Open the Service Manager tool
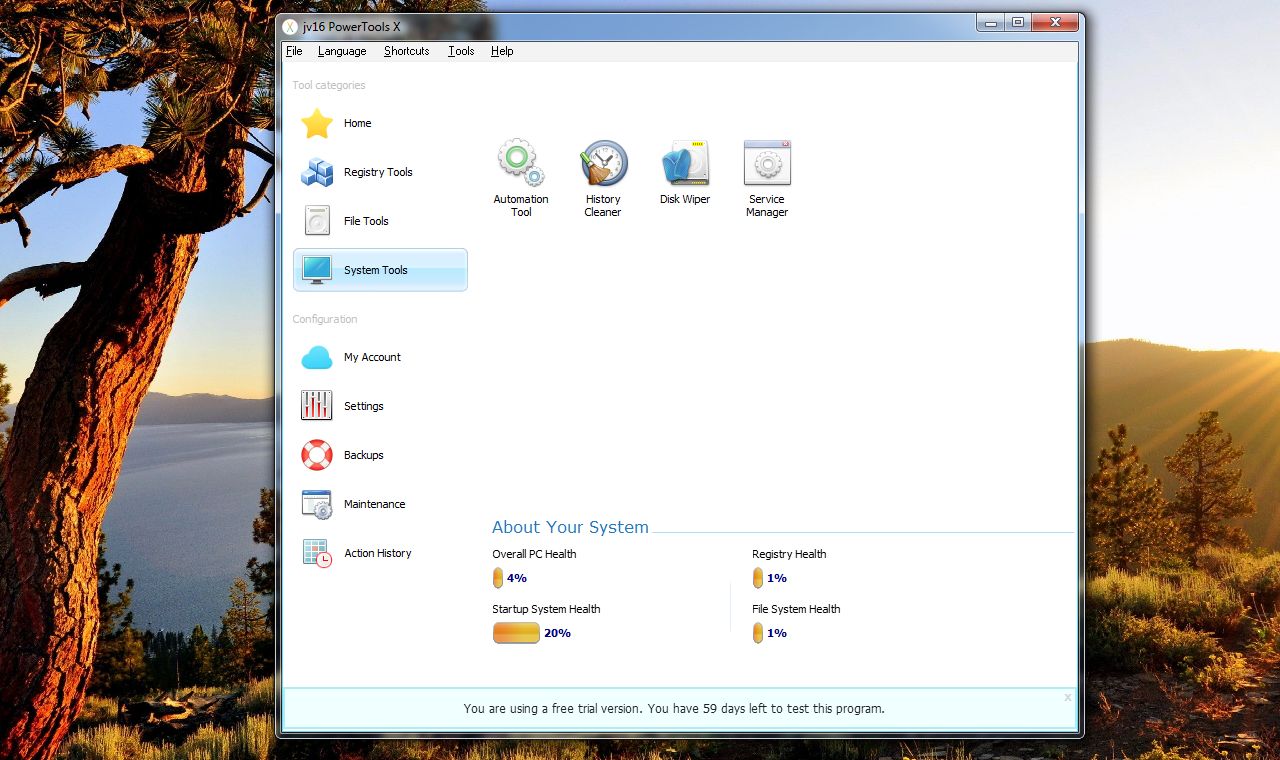The height and width of the screenshot is (760, 1280). 767,163
